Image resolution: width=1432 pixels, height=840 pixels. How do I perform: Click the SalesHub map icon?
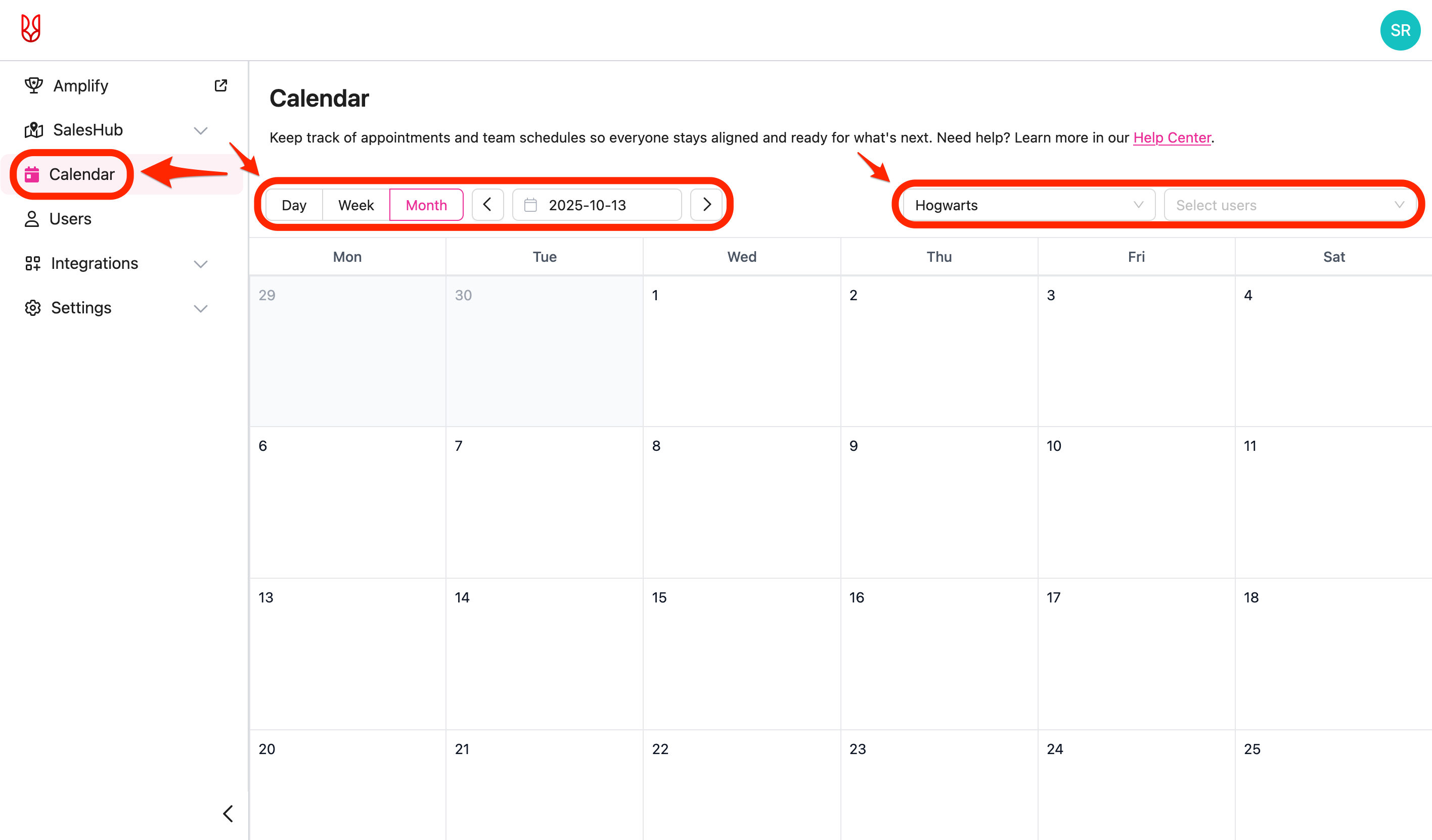click(33, 130)
